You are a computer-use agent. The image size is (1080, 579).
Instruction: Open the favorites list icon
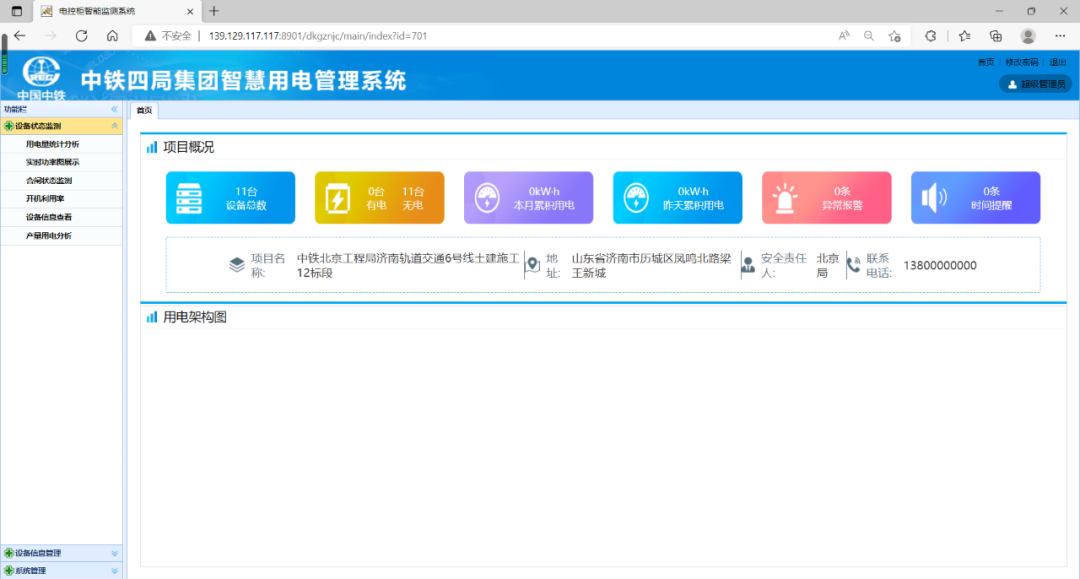[x=964, y=36]
